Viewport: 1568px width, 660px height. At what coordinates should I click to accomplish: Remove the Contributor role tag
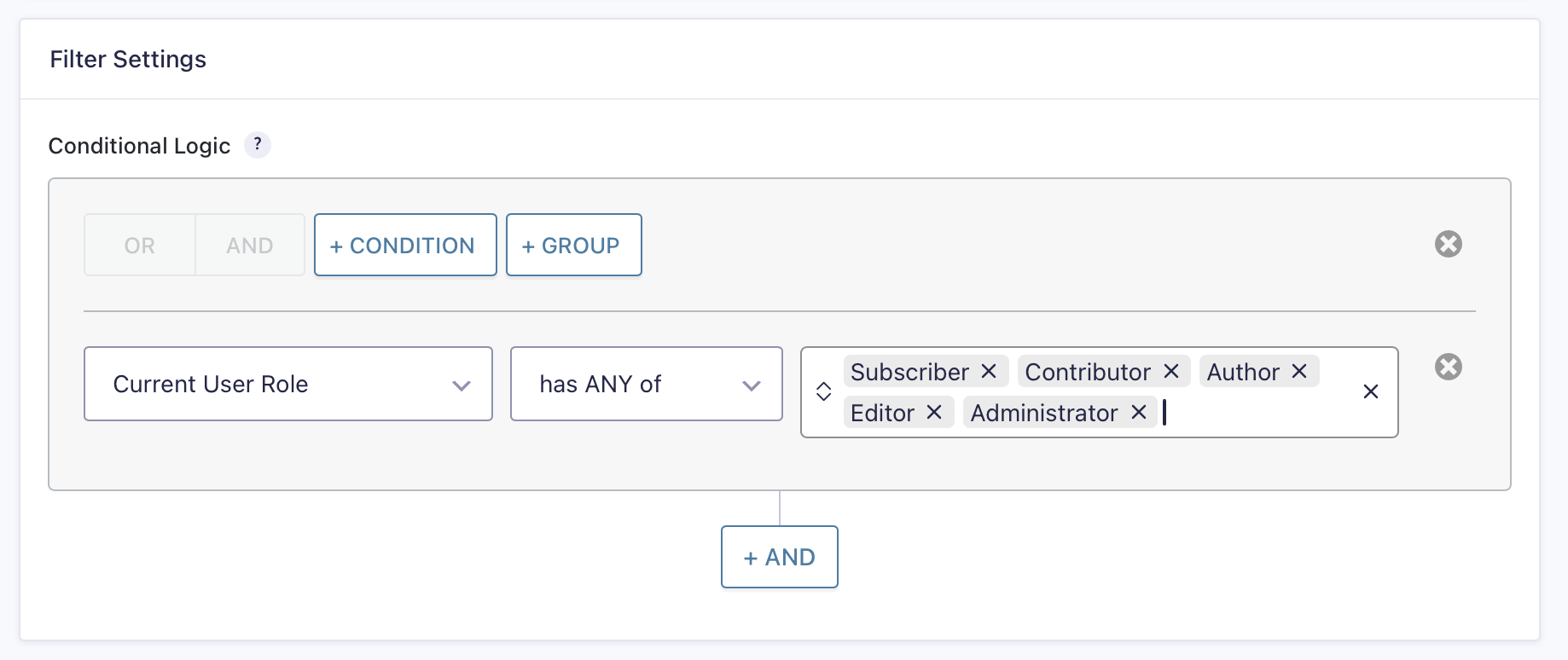[1171, 371]
